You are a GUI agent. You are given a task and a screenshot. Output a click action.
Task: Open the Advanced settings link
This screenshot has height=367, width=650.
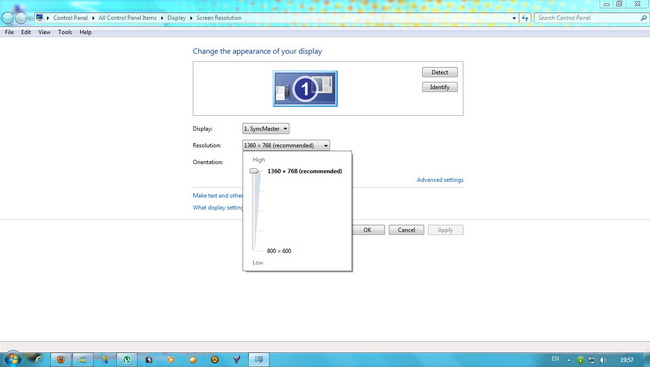tap(440, 180)
